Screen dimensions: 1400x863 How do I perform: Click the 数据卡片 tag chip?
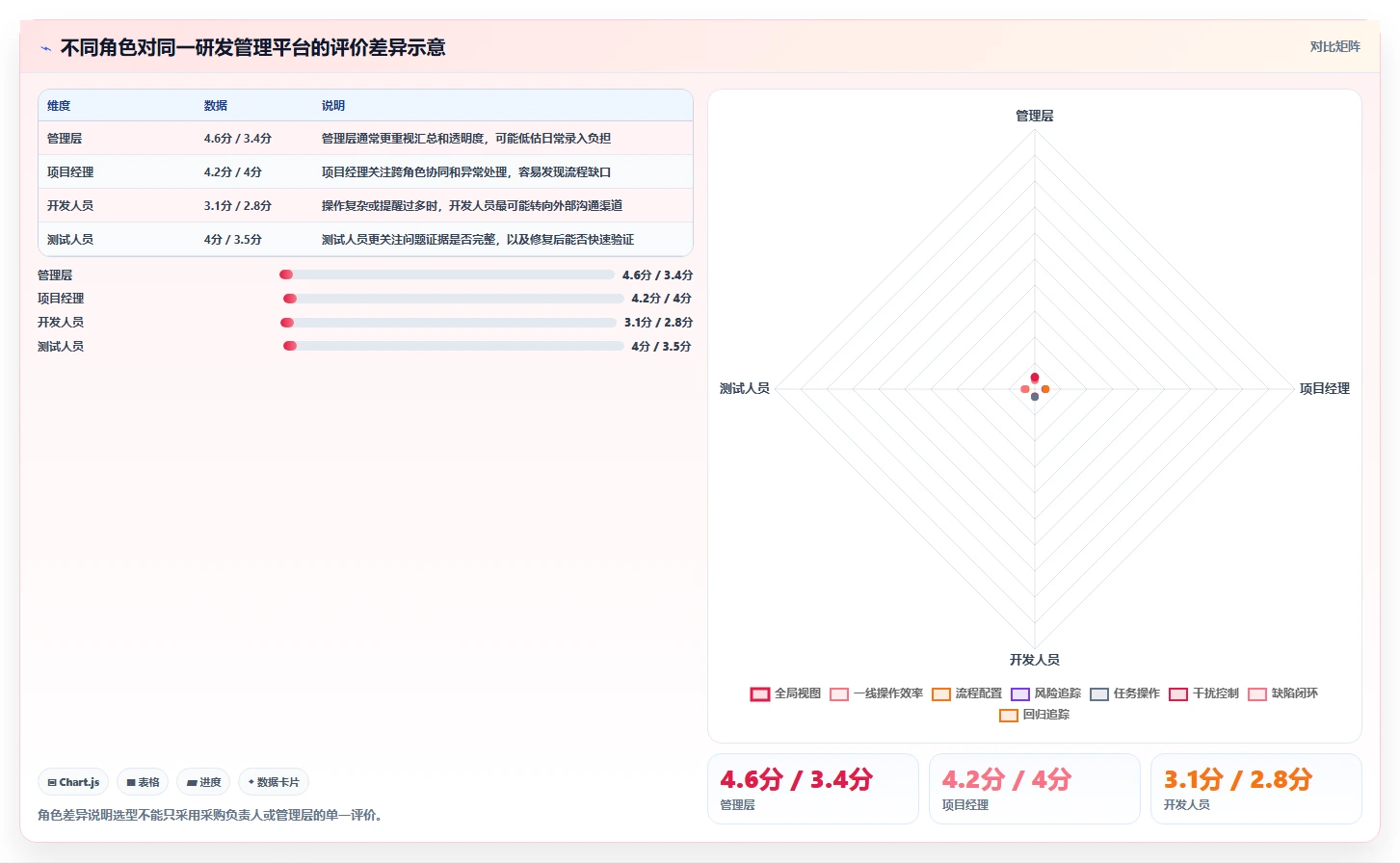click(274, 782)
